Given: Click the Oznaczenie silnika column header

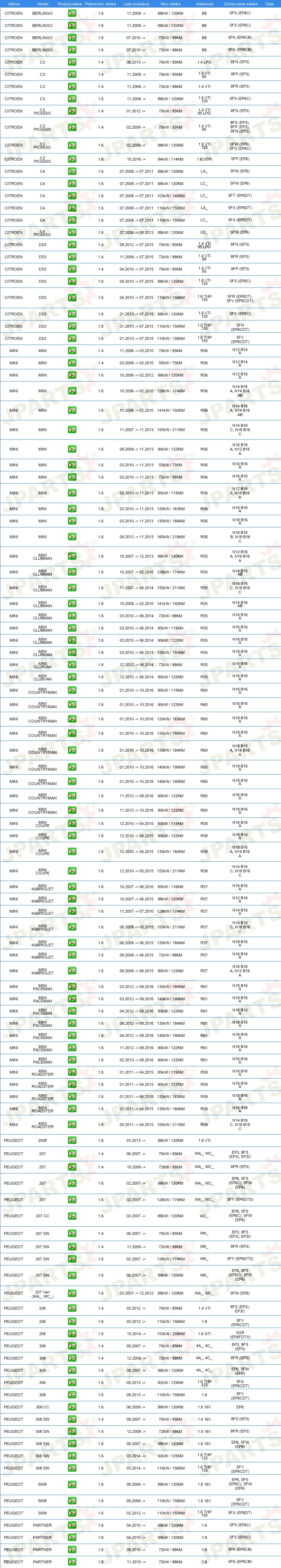Looking at the screenshot, I should [x=240, y=4].
